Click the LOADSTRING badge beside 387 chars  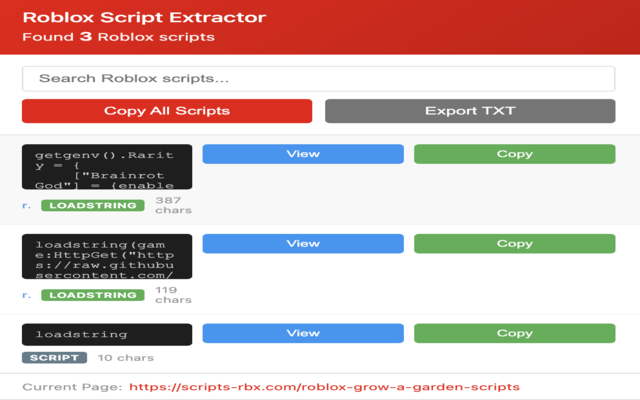(93, 205)
